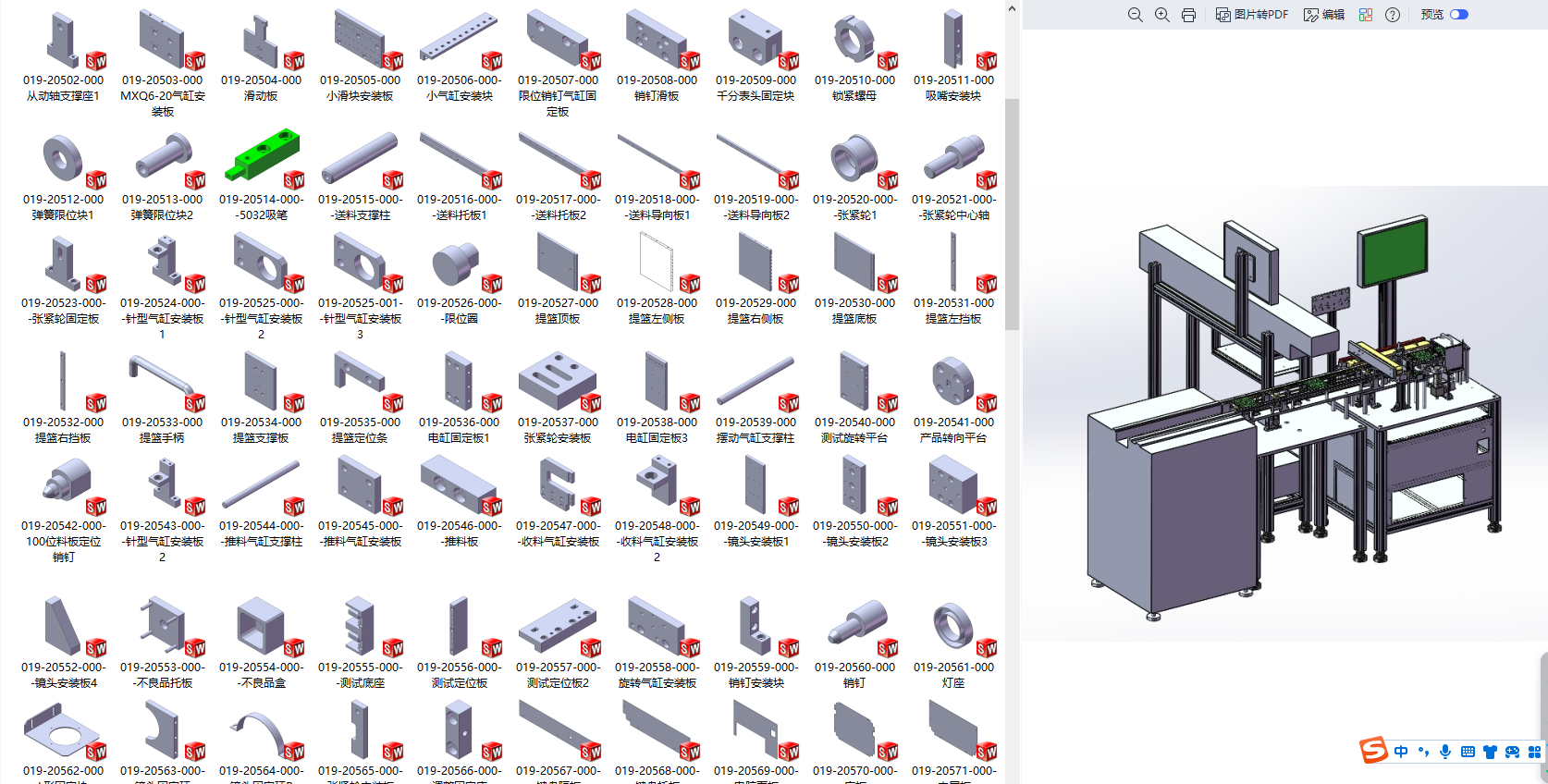This screenshot has width=1548, height=784.
Task: Select file 019-20540-000 测试旋转平台
Action: tap(854, 398)
